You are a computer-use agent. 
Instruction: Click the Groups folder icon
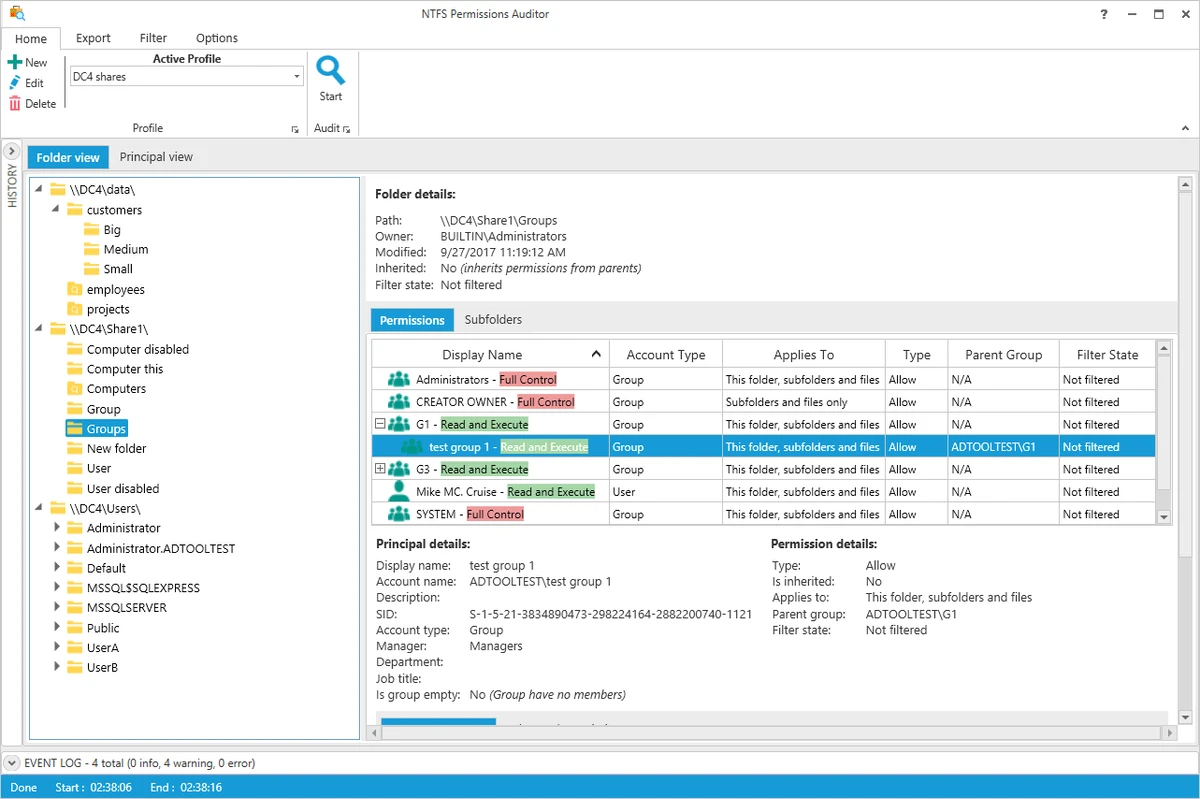(x=75, y=428)
